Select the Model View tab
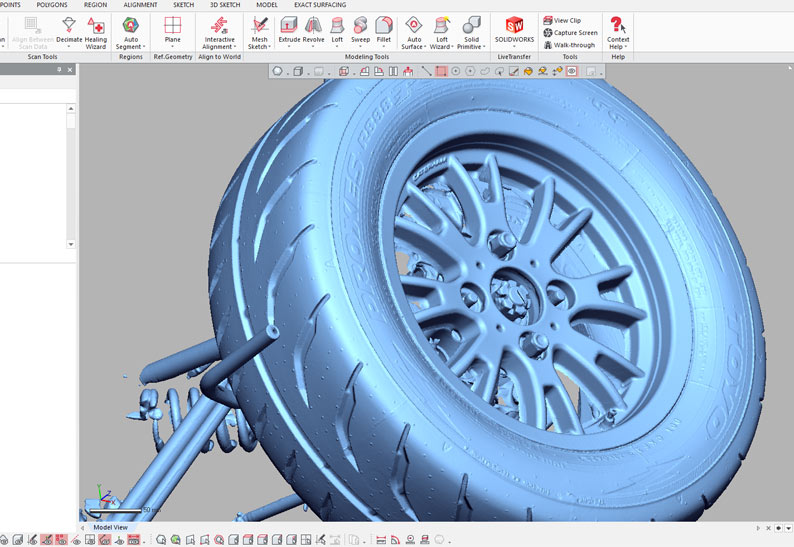The width and height of the screenshot is (794, 547). pos(110,527)
